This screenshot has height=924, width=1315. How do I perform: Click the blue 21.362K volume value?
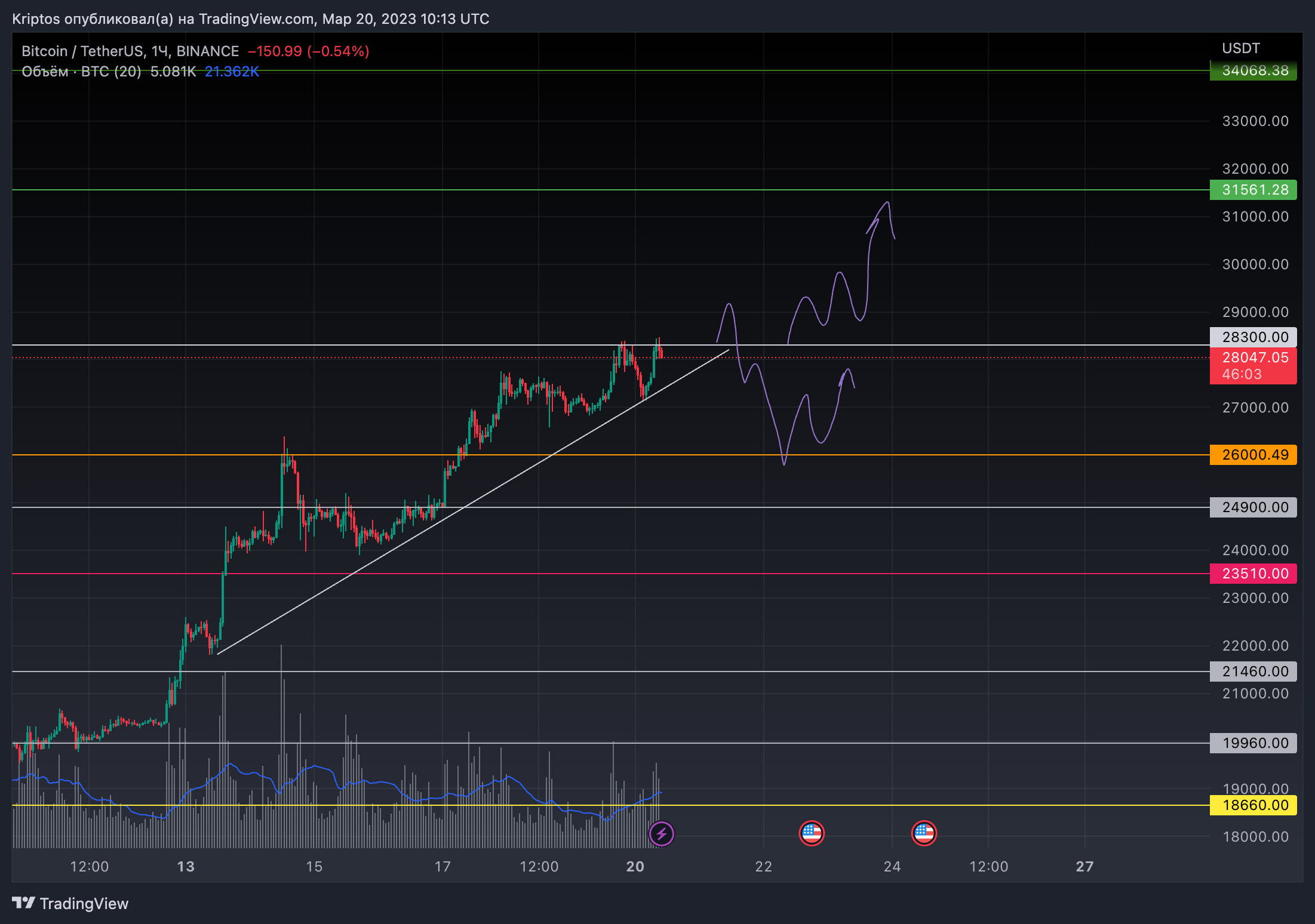(x=232, y=72)
